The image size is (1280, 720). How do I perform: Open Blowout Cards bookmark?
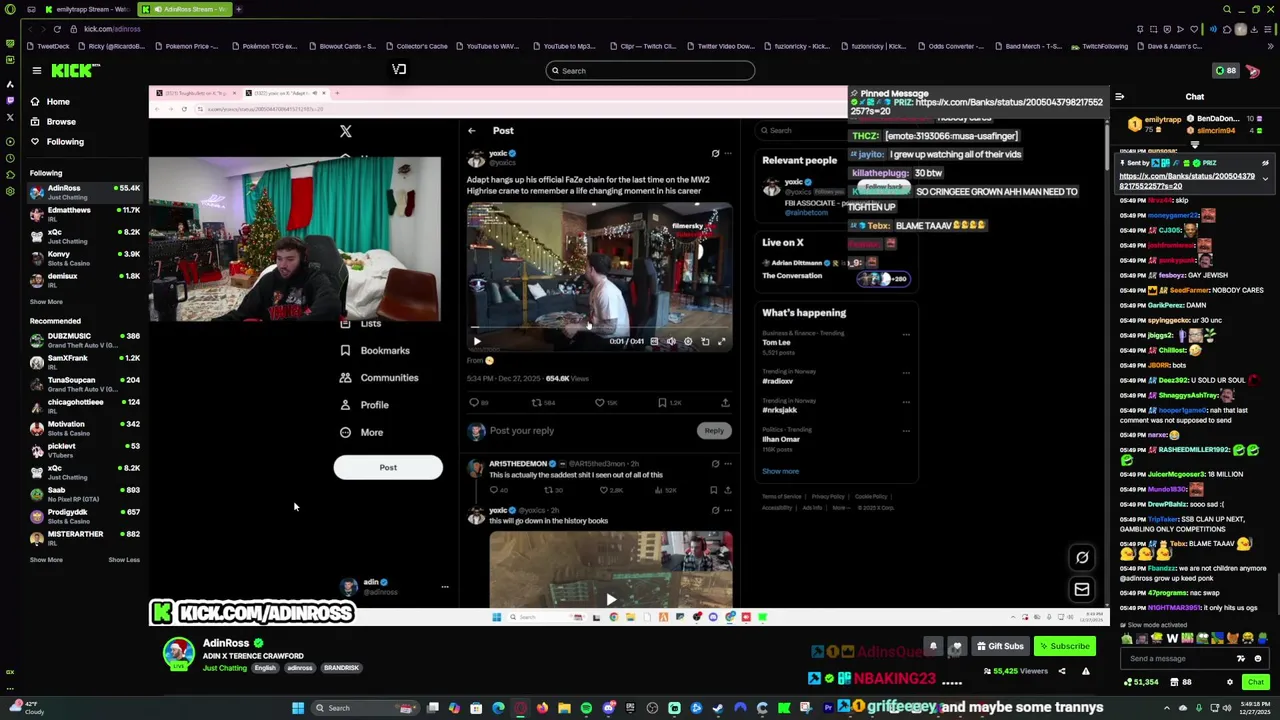(x=343, y=46)
